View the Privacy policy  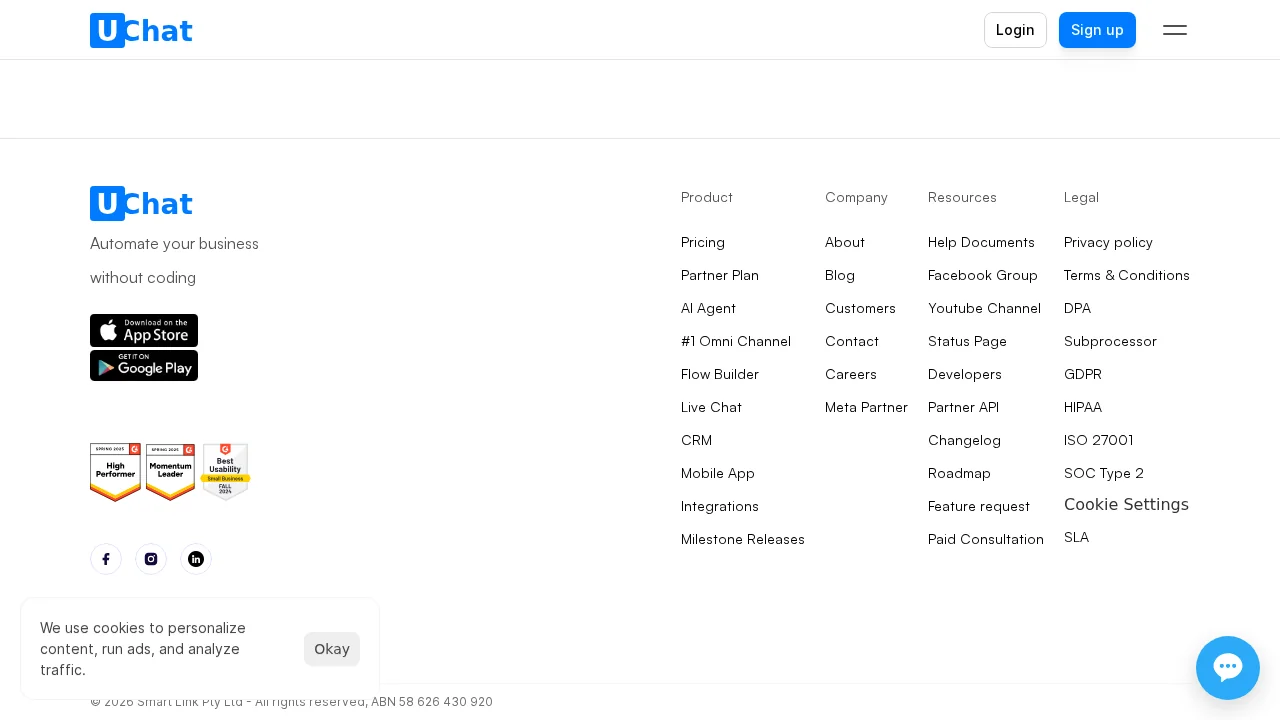tap(1108, 242)
